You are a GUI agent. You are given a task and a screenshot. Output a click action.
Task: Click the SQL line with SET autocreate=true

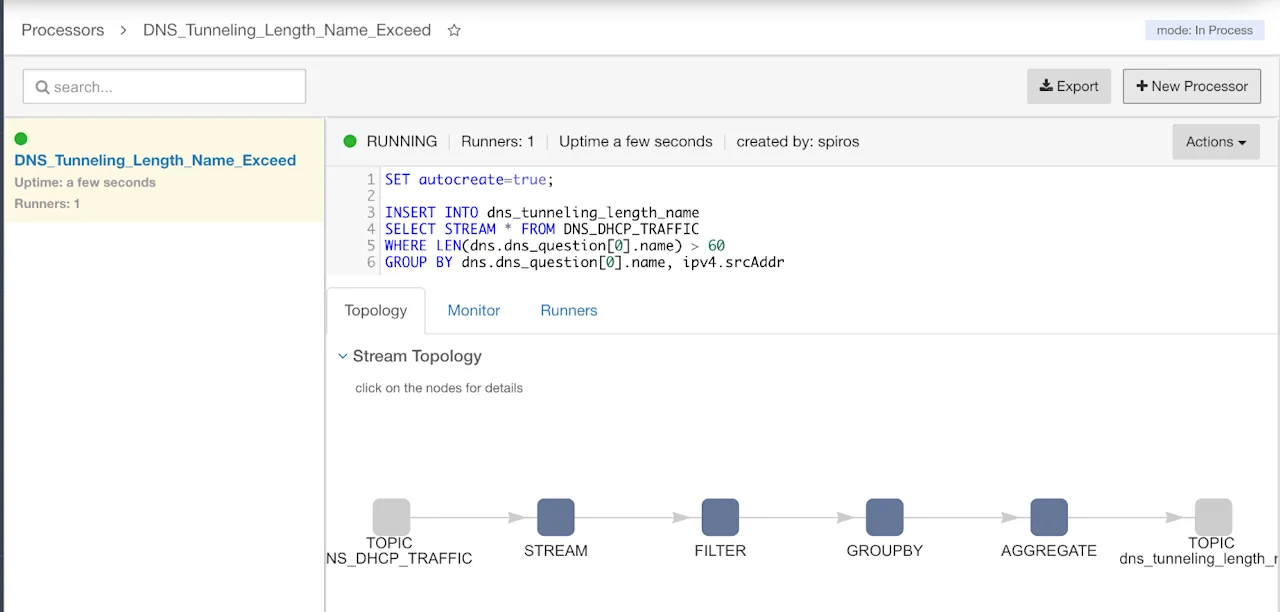pos(469,180)
